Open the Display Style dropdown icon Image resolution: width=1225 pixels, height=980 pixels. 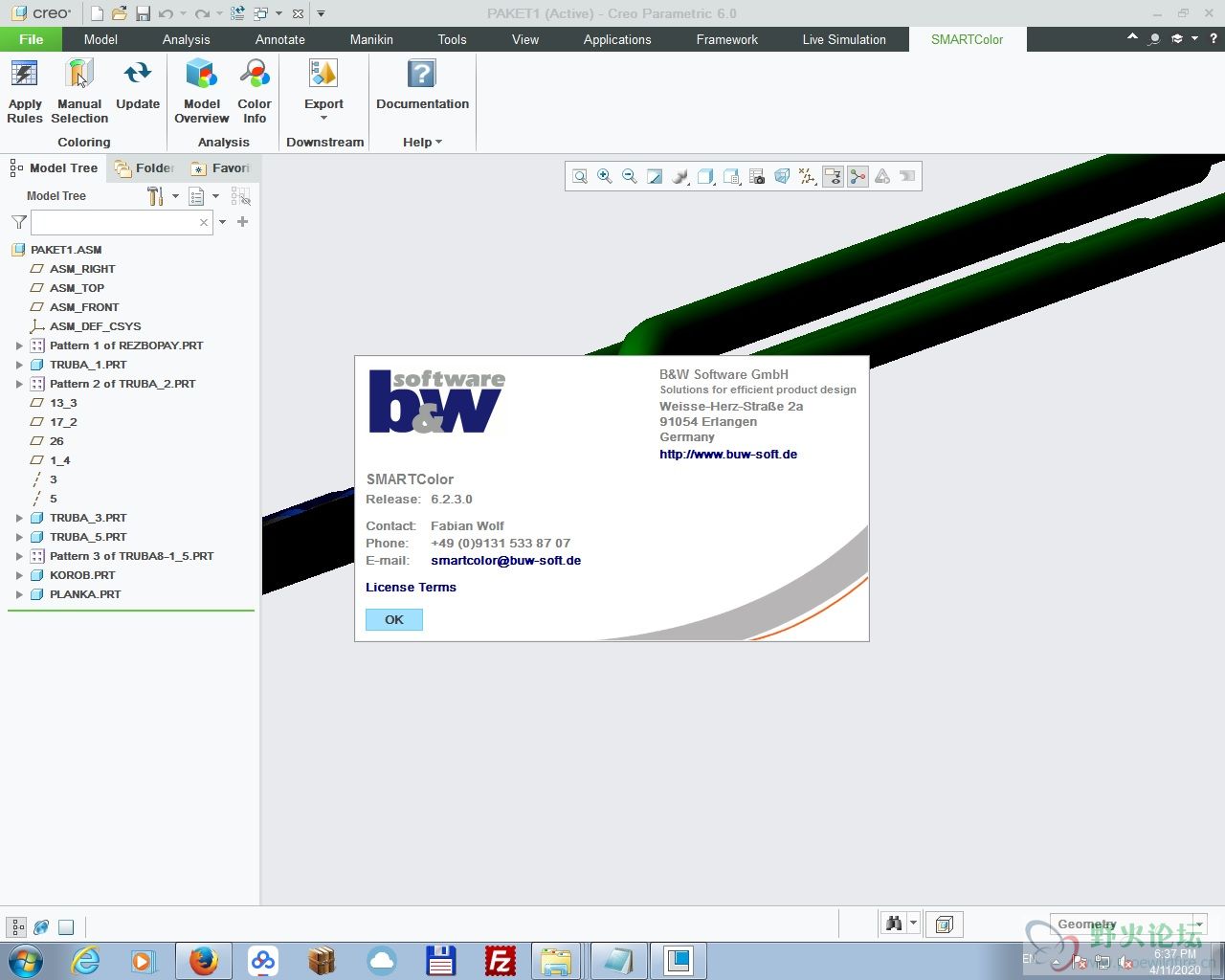705,176
